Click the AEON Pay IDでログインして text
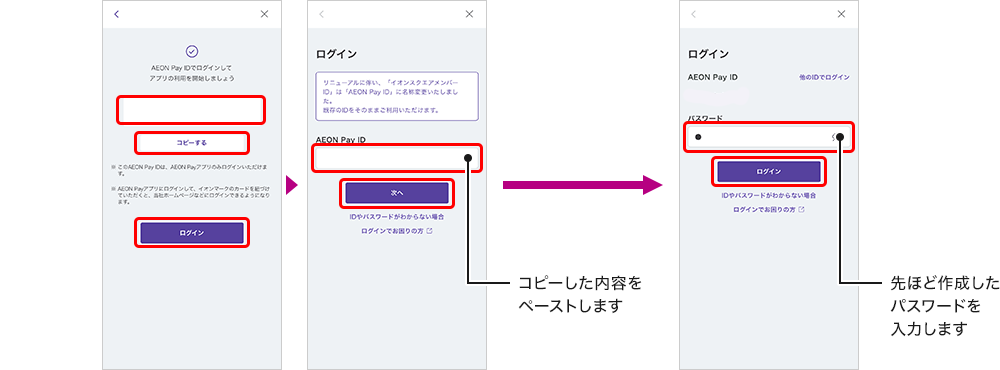The height and width of the screenshot is (370, 1000). [x=191, y=67]
